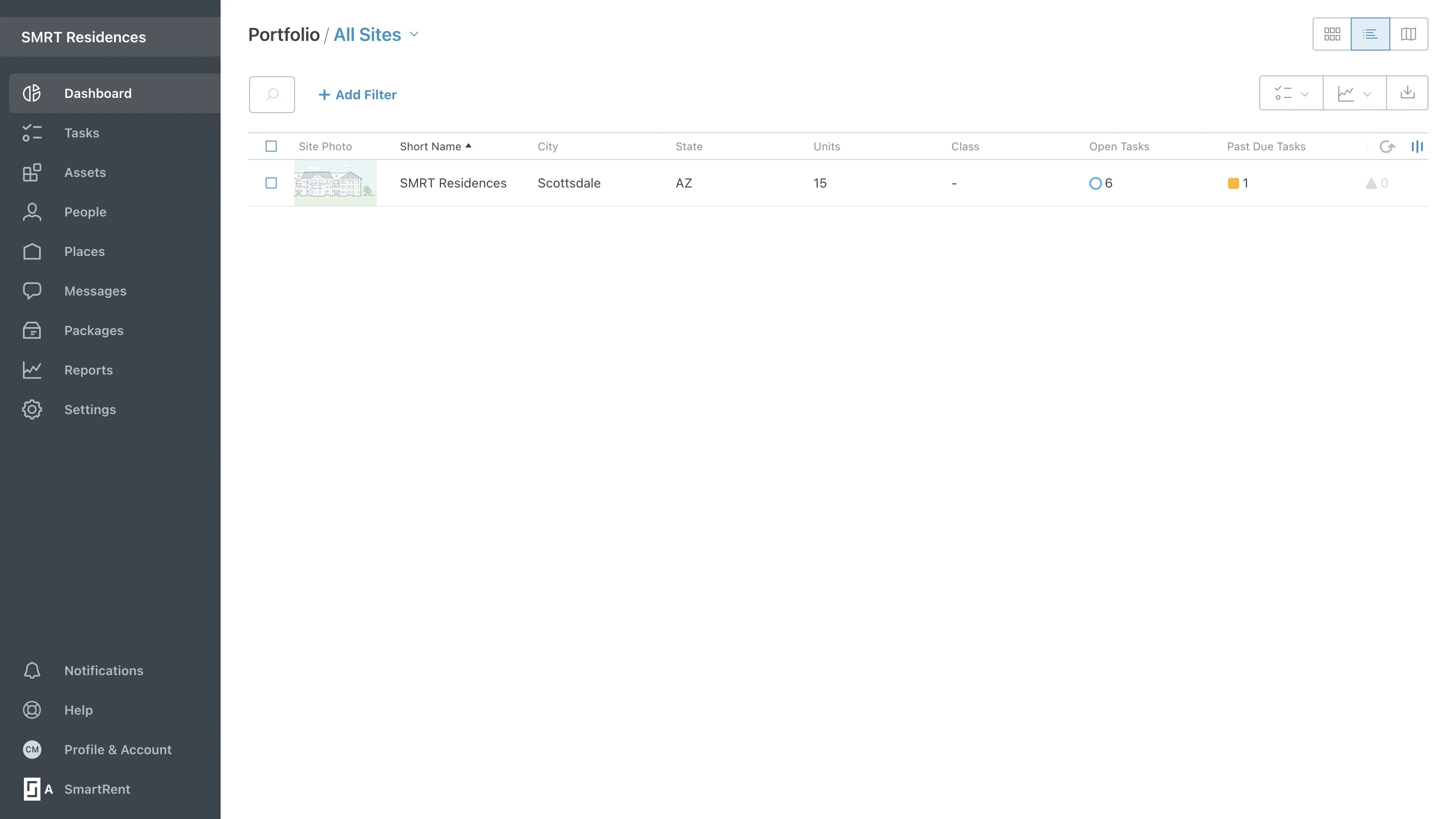Click the Open Tasks column header
Screen dimensions: 1456x819
1119,147
